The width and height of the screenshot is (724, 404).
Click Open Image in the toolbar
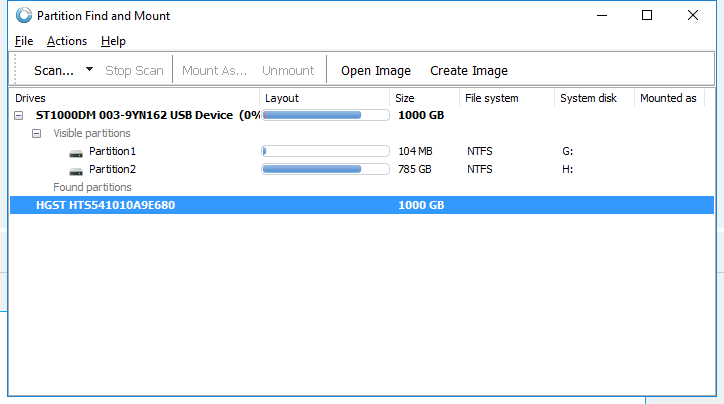pyautogui.click(x=376, y=71)
